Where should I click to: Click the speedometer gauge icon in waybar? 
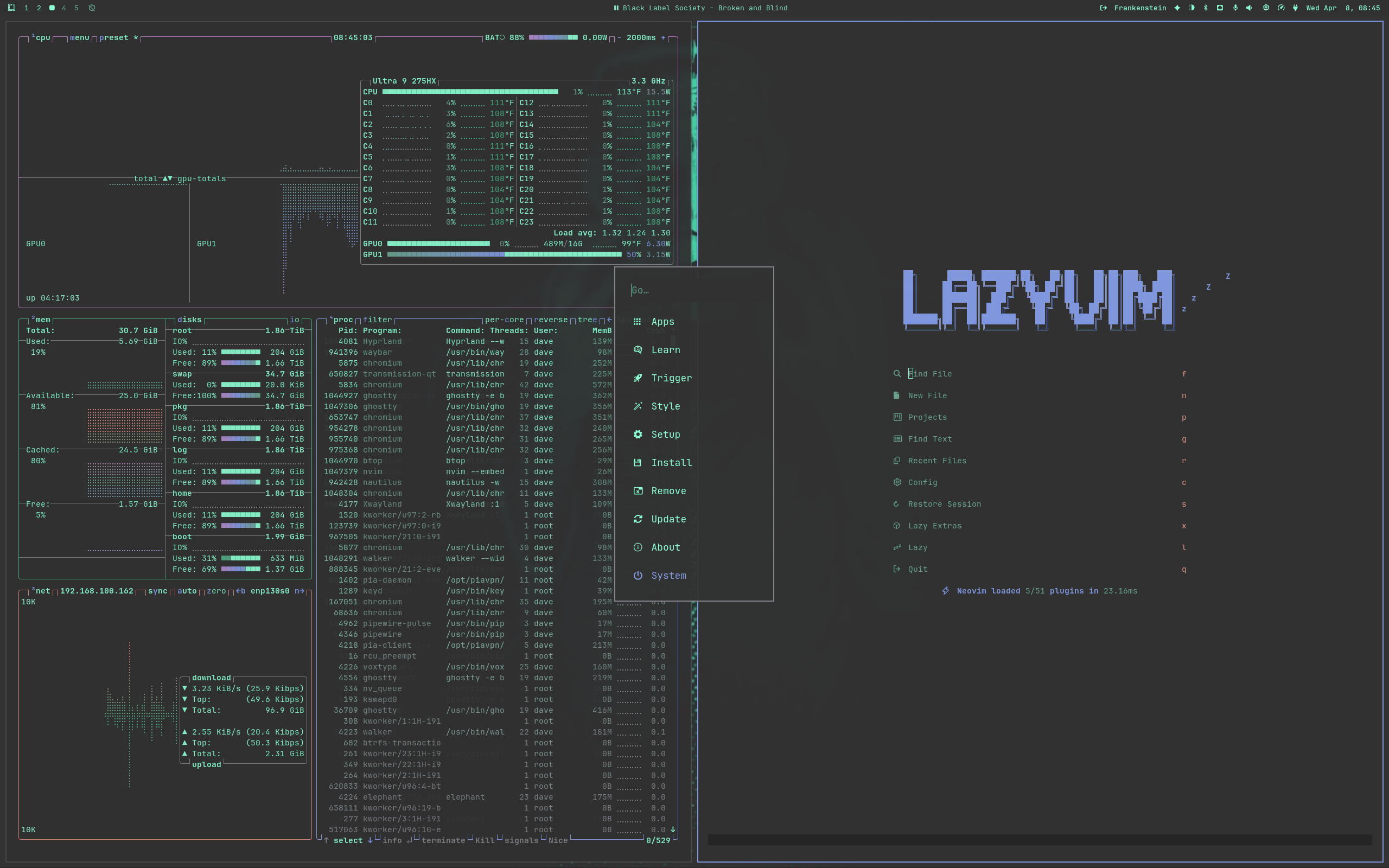[1280, 8]
